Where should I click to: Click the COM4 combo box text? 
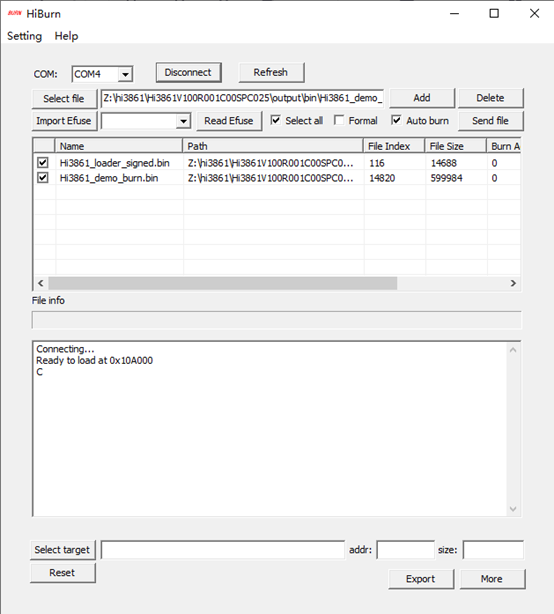[88, 74]
